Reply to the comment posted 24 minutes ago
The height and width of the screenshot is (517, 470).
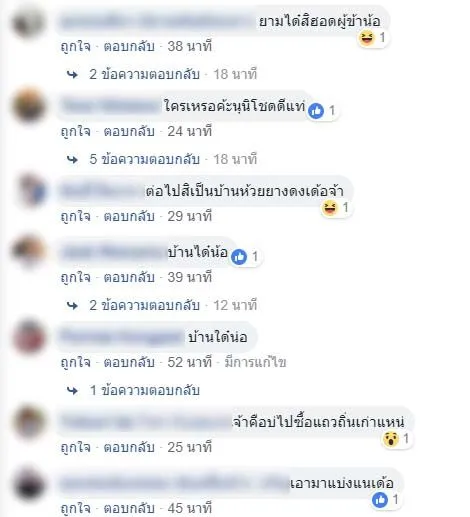[x=129, y=131]
